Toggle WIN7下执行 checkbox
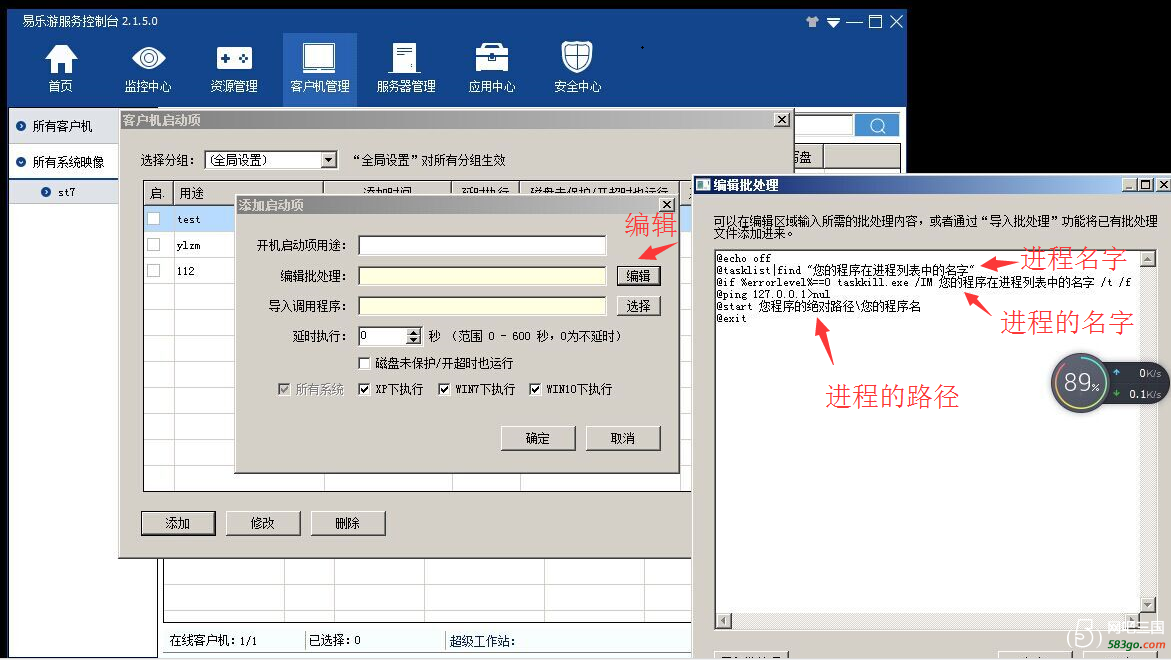1171x660 pixels. coord(444,389)
